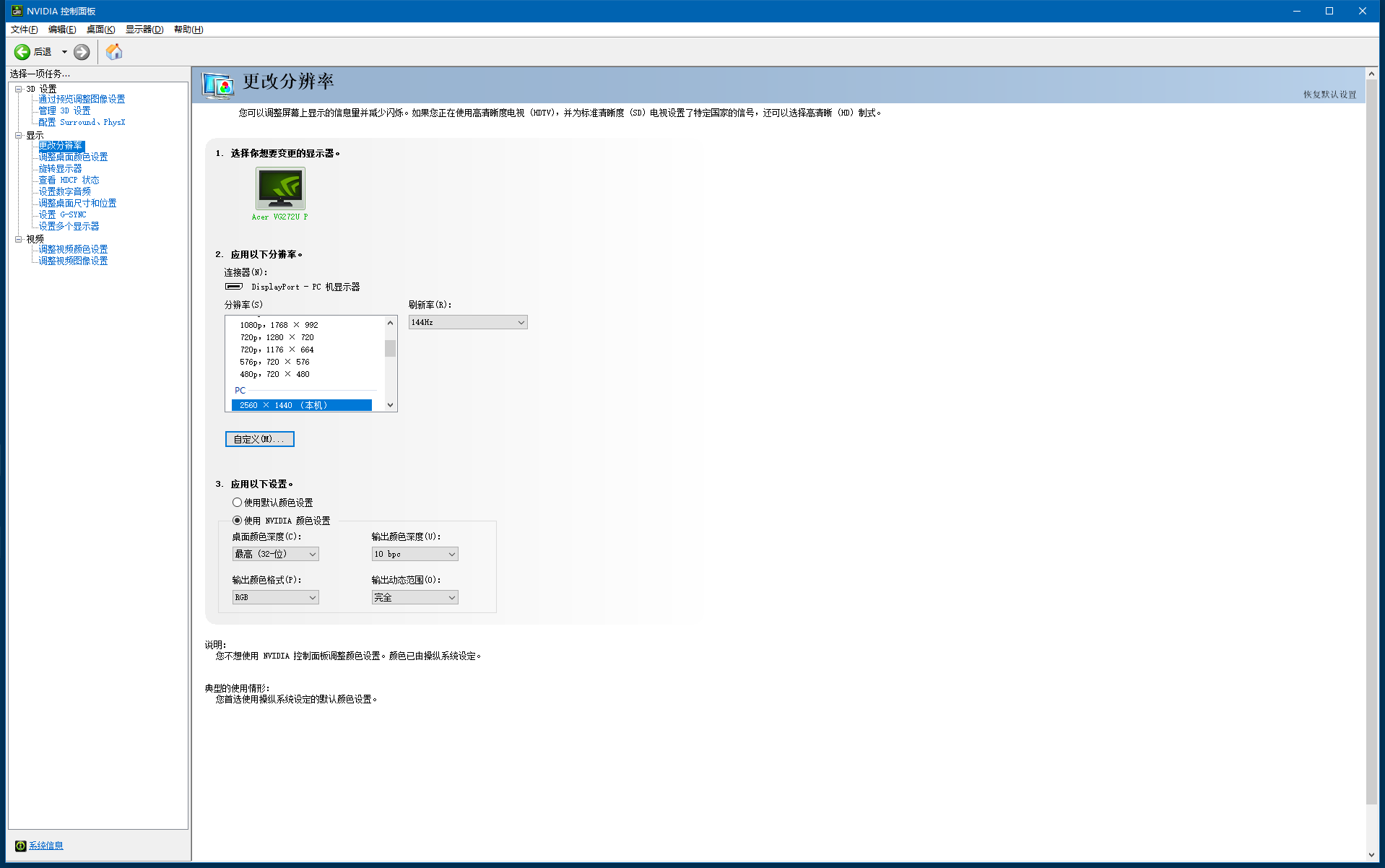Open the home page icon in toolbar
The image size is (1385, 868).
[114, 51]
